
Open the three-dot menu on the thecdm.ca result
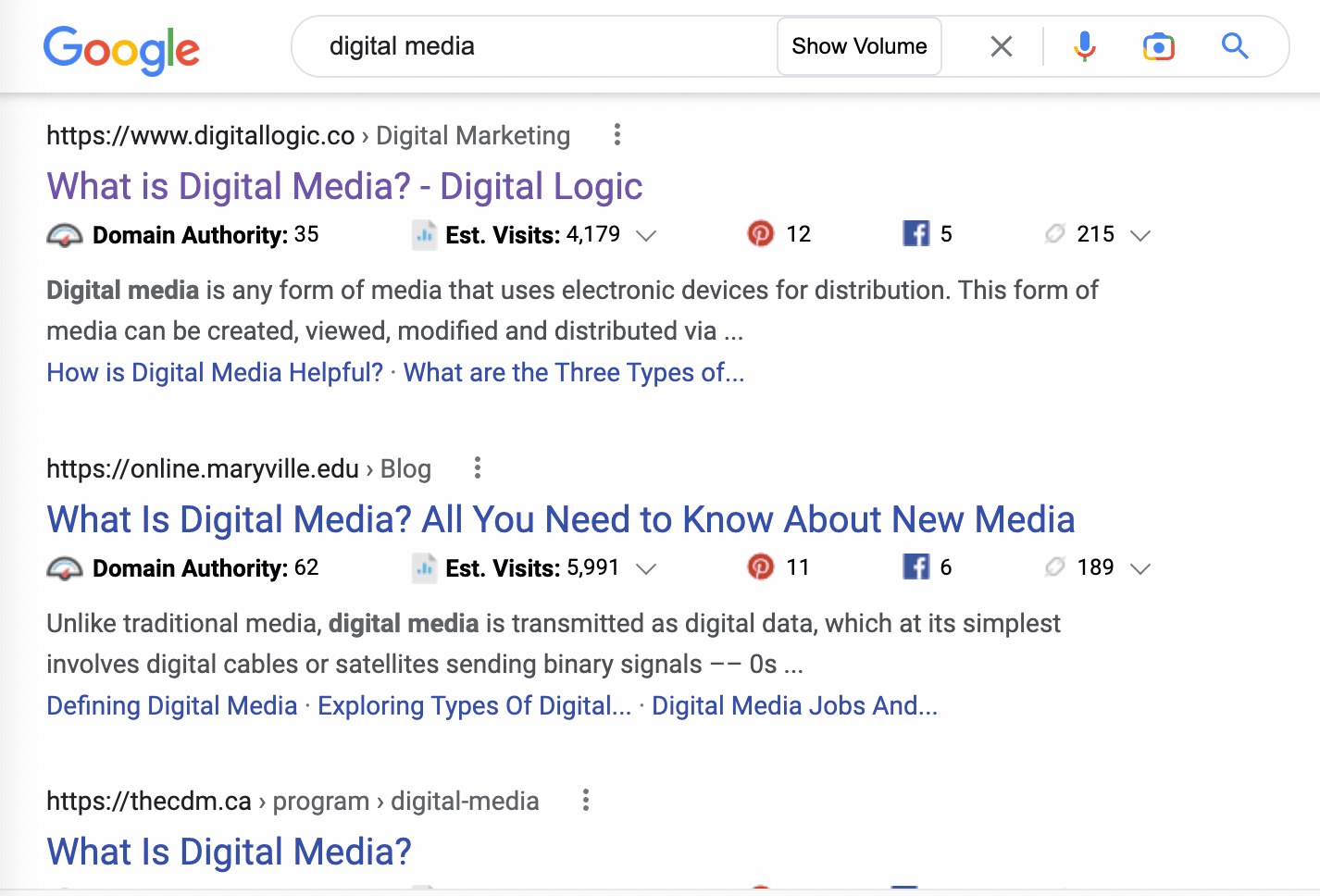tap(586, 800)
